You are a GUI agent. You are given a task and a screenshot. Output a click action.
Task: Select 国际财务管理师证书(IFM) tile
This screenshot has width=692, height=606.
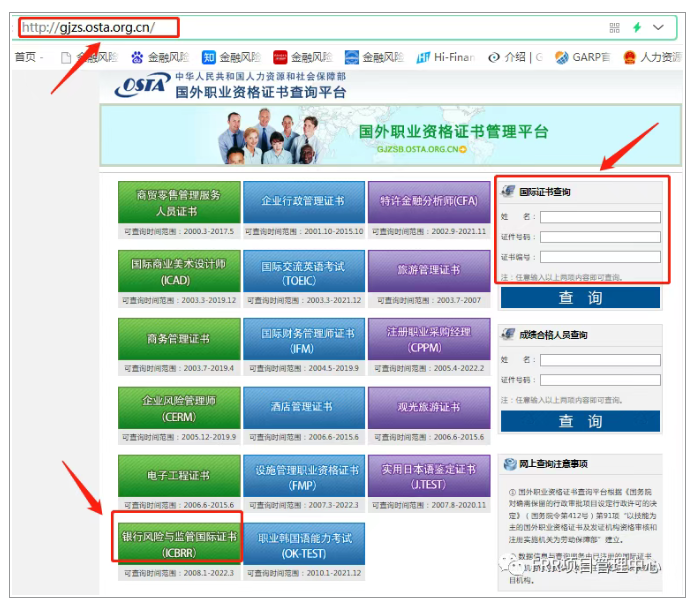pos(304,339)
